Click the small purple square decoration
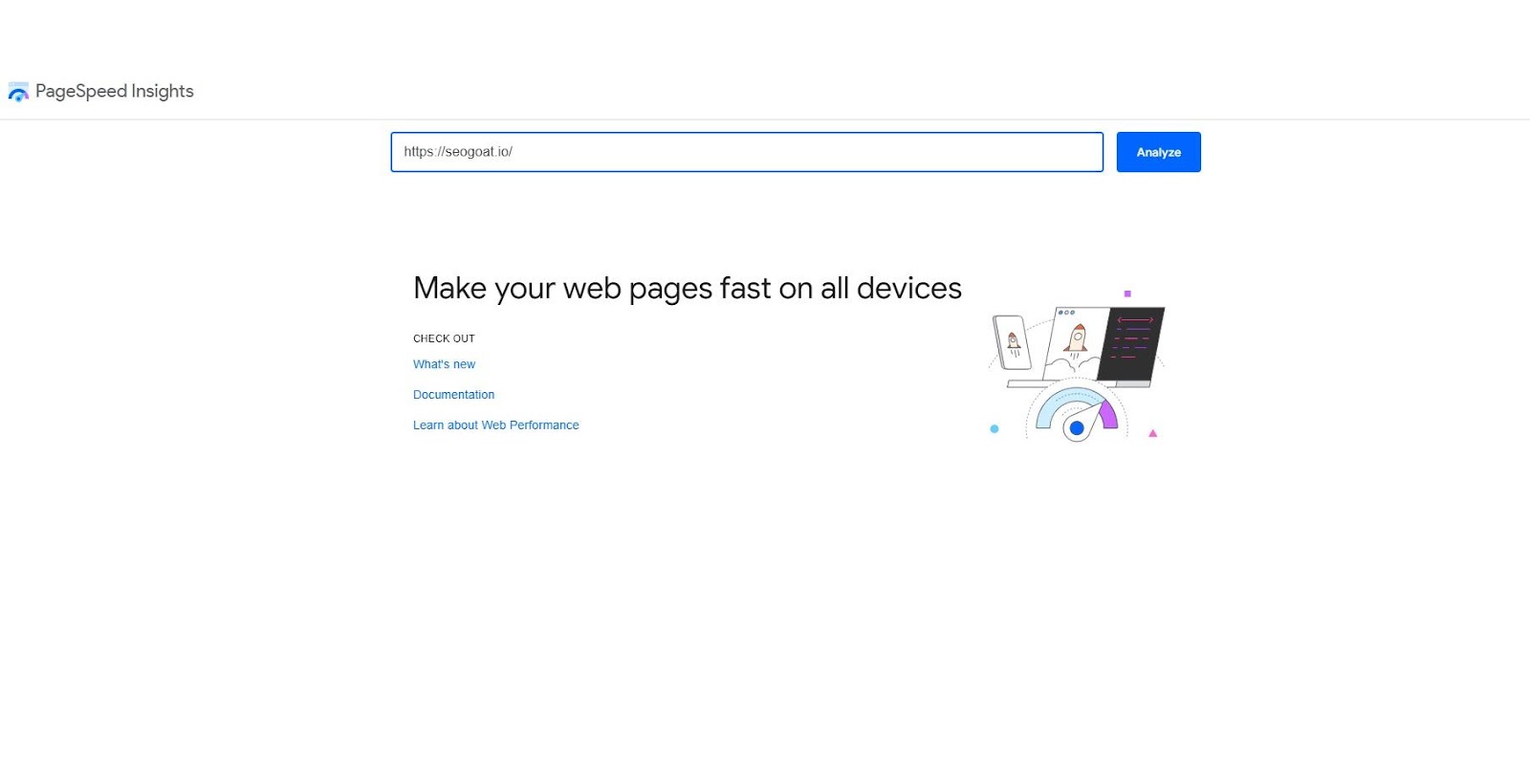 tap(1127, 294)
